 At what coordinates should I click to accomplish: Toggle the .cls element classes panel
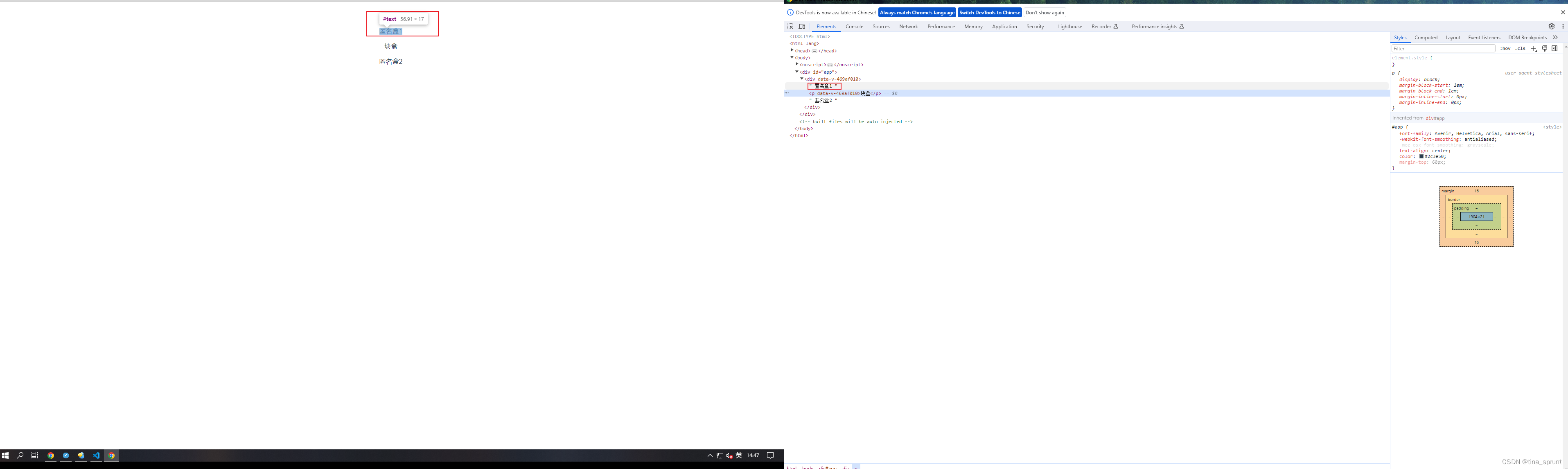pyautogui.click(x=1521, y=49)
